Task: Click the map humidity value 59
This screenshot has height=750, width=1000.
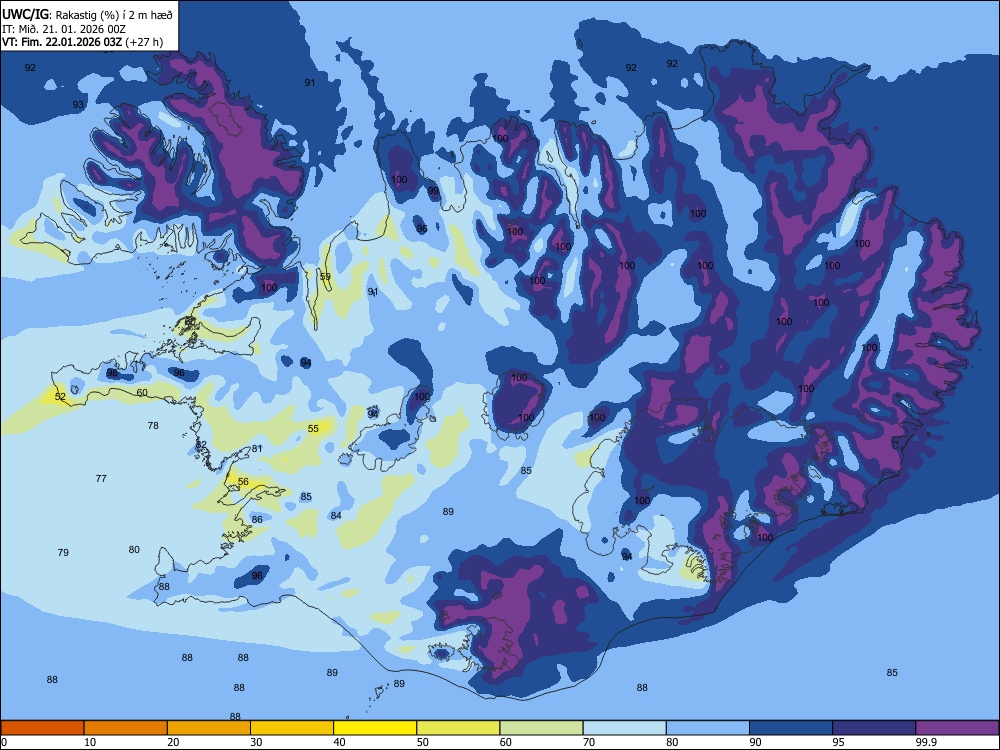Action: [x=325, y=276]
